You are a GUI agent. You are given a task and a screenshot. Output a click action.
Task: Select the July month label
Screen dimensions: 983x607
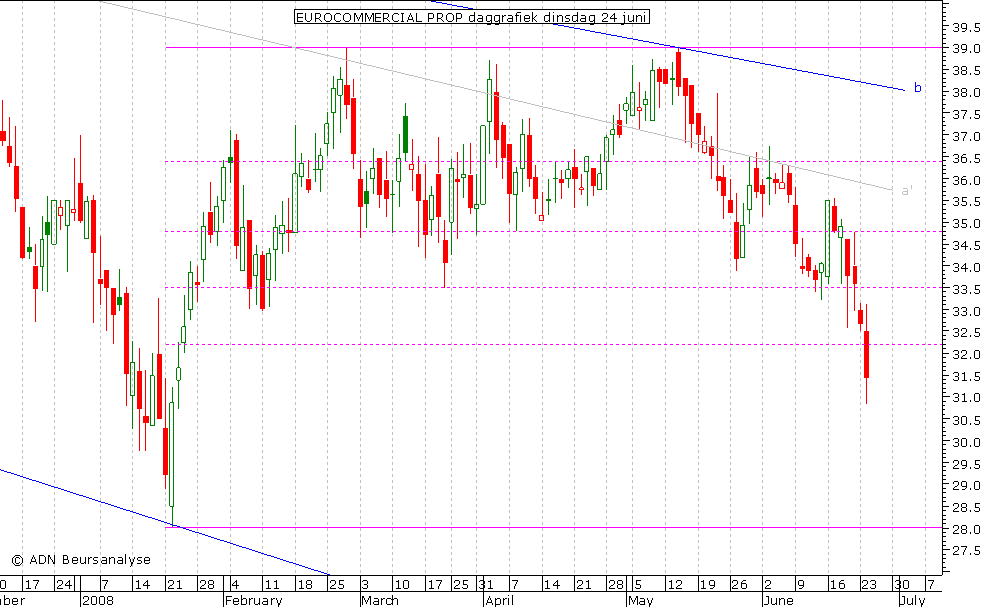[x=913, y=600]
